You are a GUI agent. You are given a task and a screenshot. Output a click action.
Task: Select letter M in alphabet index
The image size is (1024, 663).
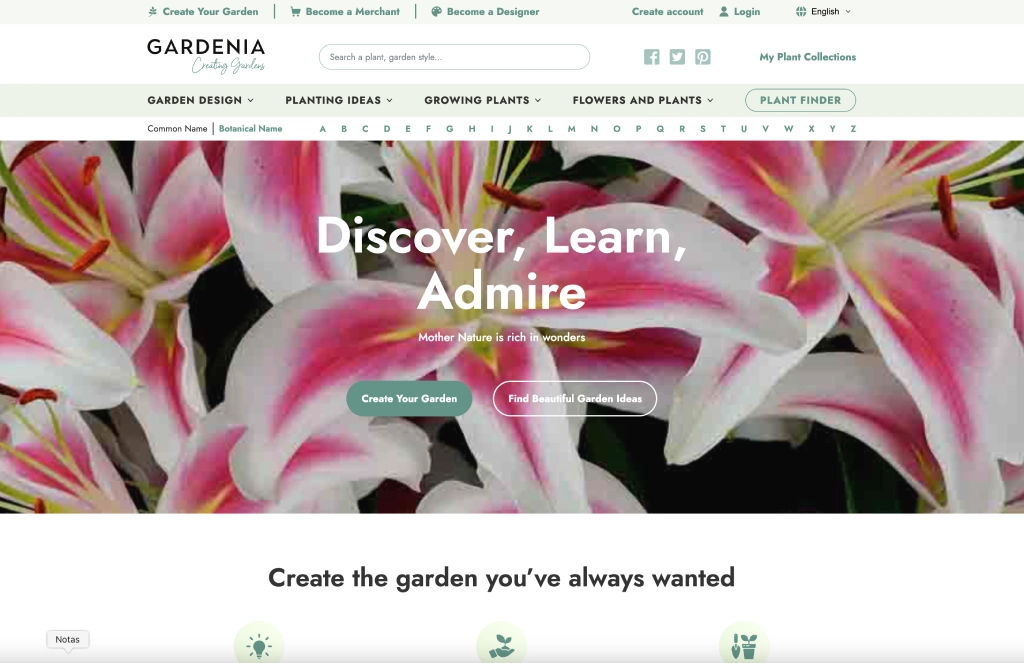pyautogui.click(x=571, y=129)
